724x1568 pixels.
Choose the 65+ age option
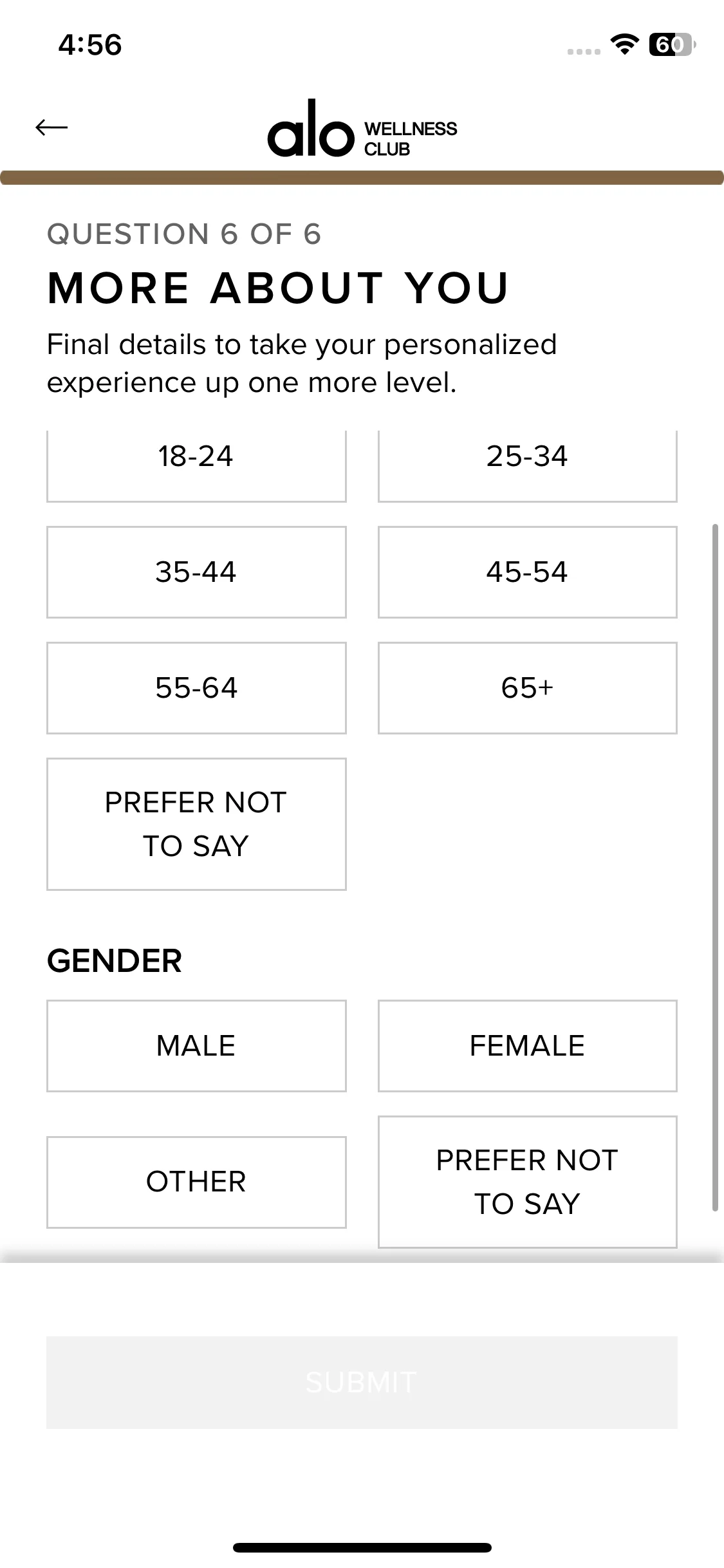tap(527, 688)
